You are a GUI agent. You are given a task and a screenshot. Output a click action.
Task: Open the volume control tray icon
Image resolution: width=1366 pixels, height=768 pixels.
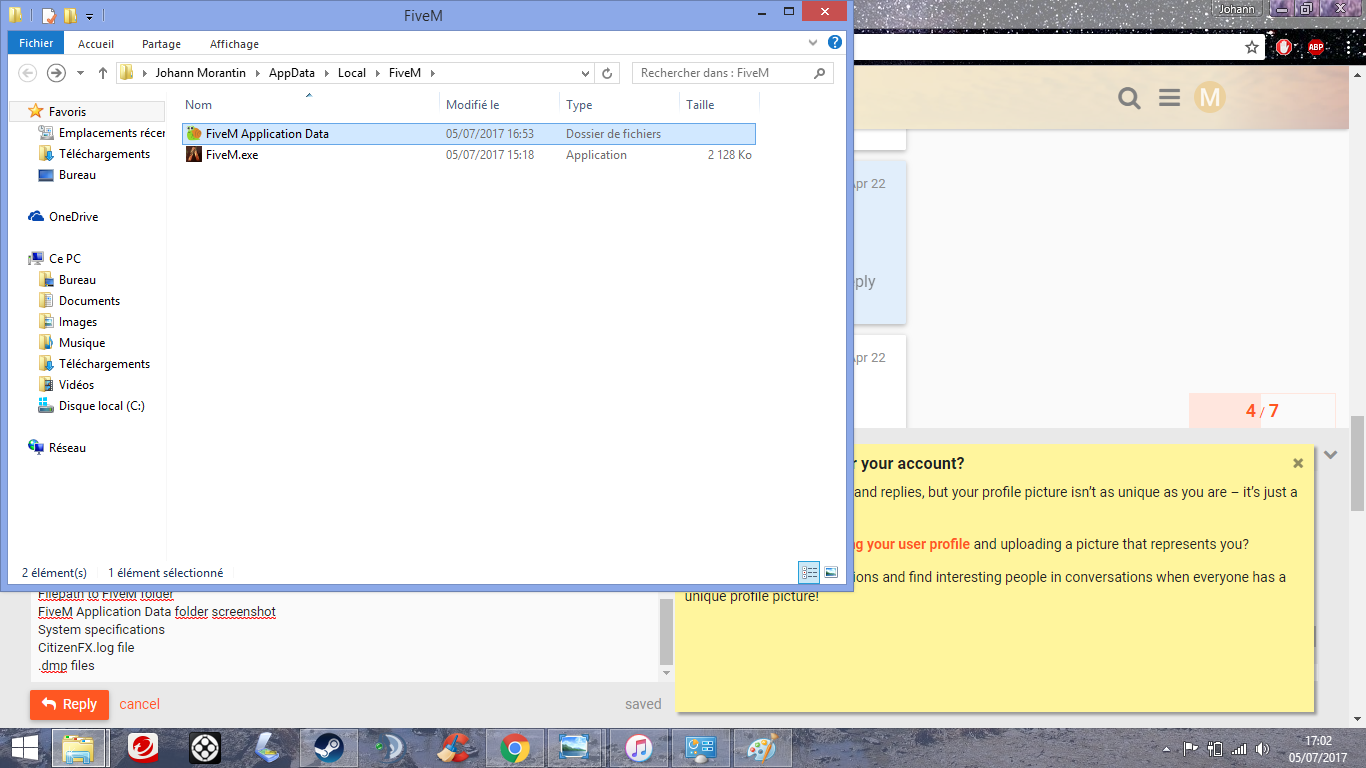pyautogui.click(x=1263, y=748)
